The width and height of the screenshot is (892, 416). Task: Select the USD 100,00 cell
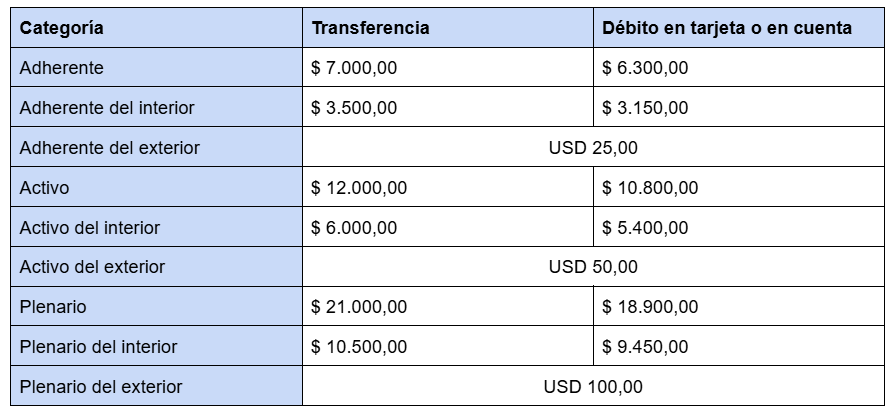pos(593,387)
